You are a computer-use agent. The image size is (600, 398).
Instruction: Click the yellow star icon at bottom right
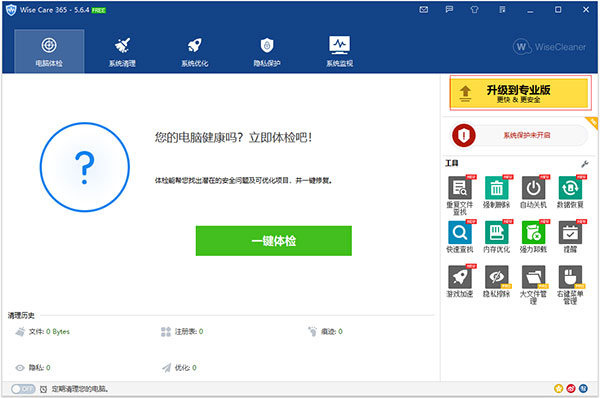[x=558, y=389]
